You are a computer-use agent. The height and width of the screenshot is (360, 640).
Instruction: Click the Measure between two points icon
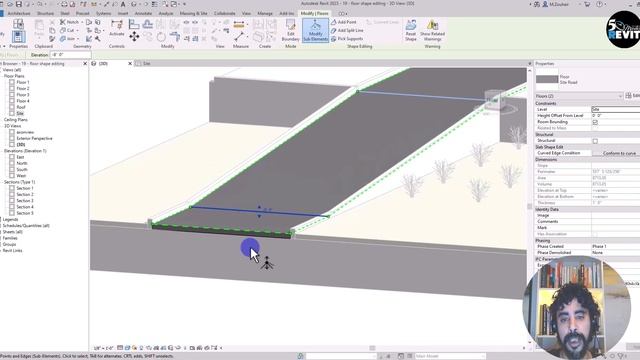(x=239, y=37)
